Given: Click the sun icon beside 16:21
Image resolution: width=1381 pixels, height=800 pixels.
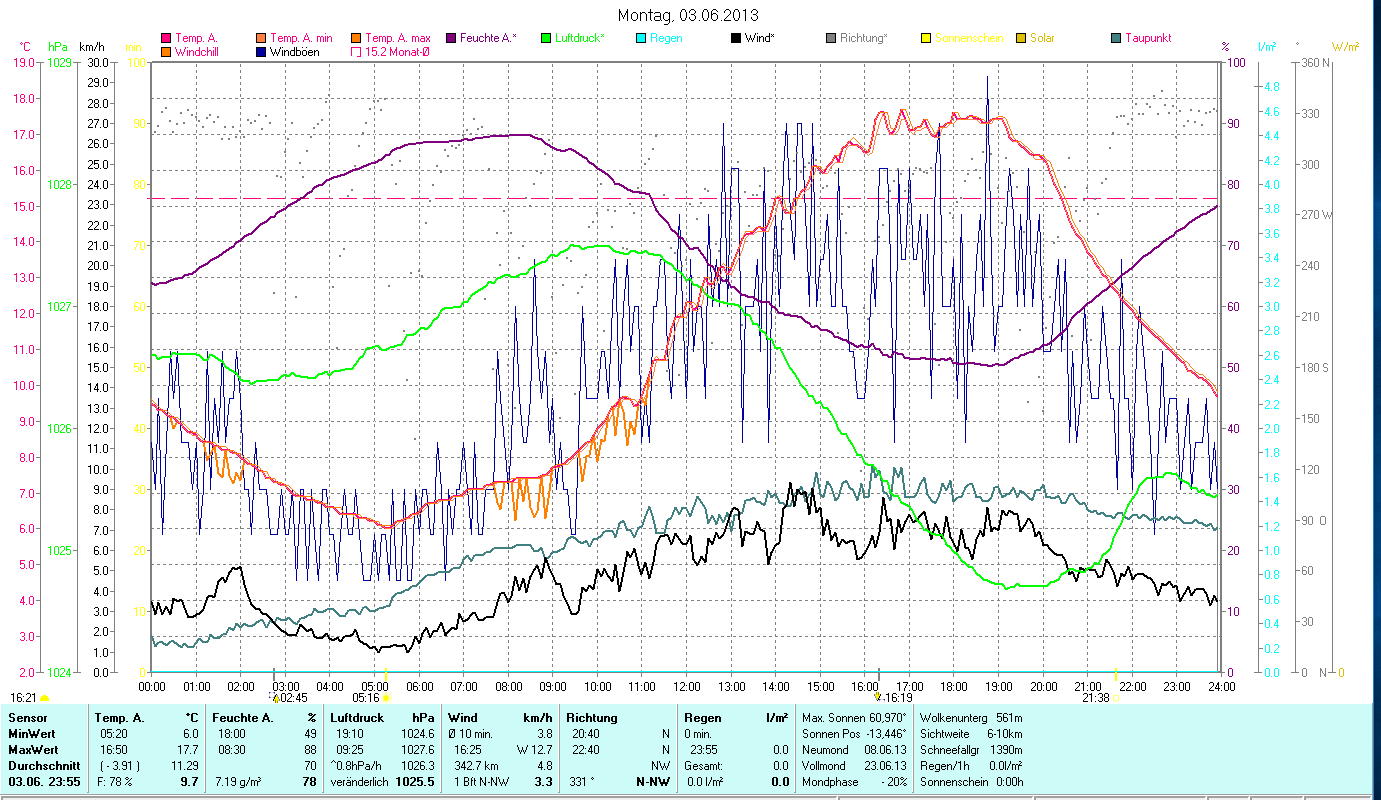Looking at the screenshot, I should [45, 698].
